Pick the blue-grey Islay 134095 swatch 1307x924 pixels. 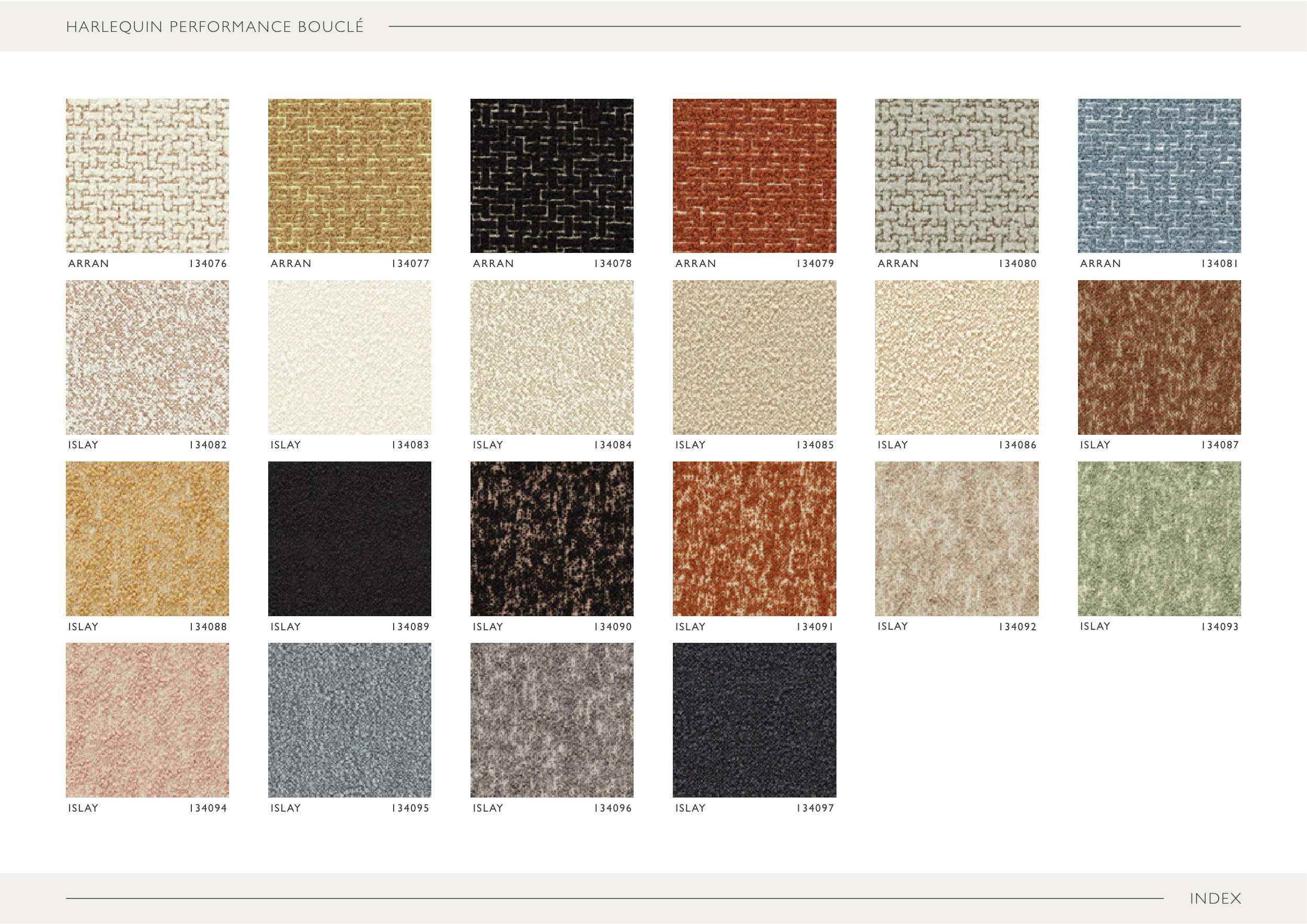[x=349, y=720]
